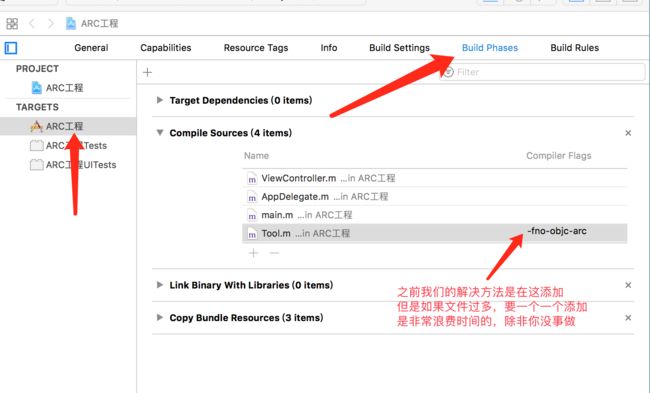650x393 pixels.
Task: Click the Name column header
Action: tap(256, 156)
